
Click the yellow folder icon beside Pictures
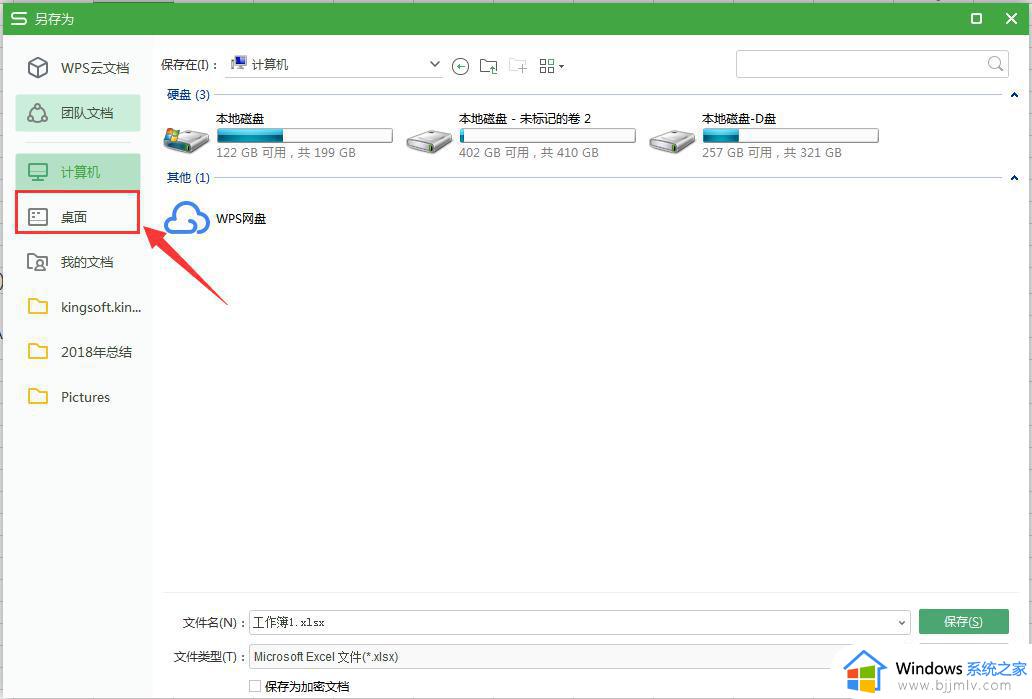[38, 396]
